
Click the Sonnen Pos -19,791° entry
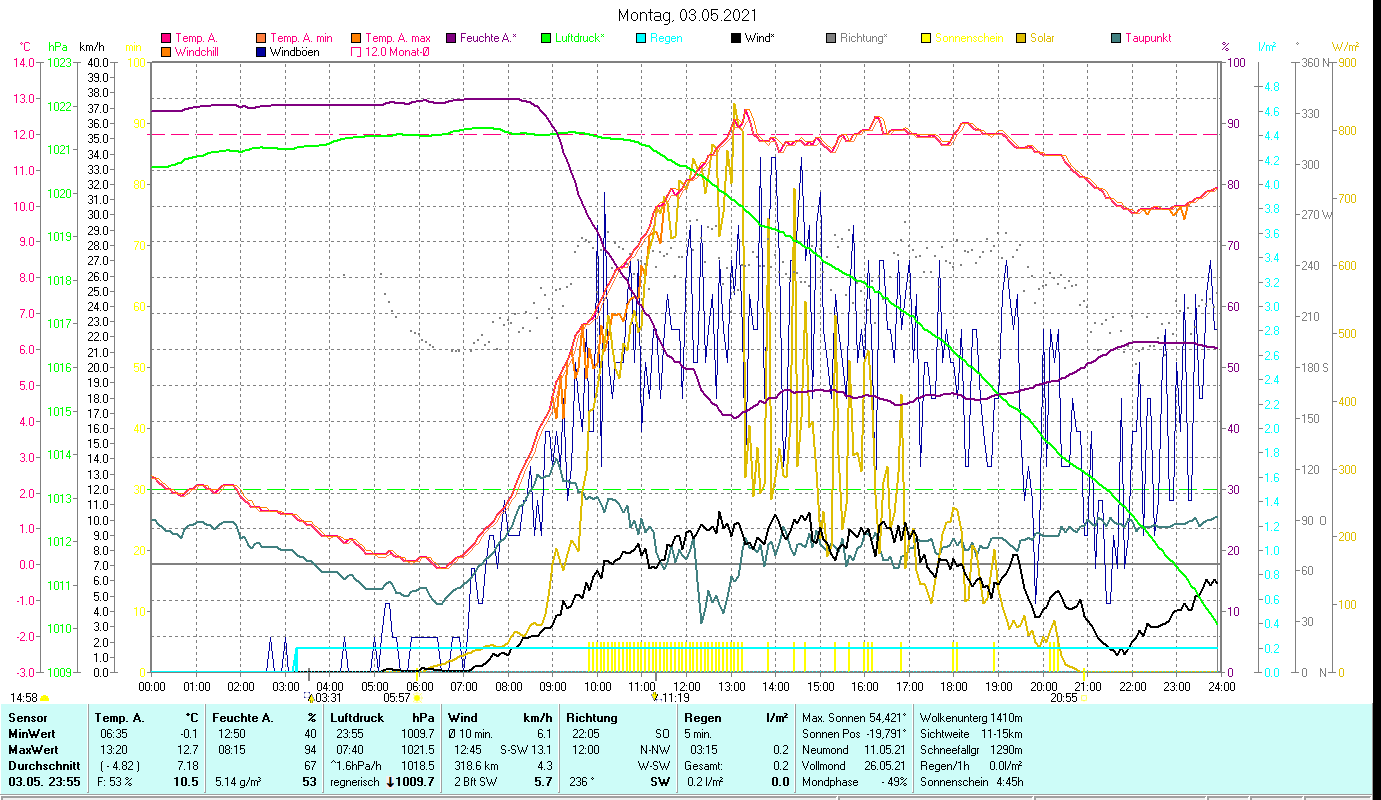(855, 734)
